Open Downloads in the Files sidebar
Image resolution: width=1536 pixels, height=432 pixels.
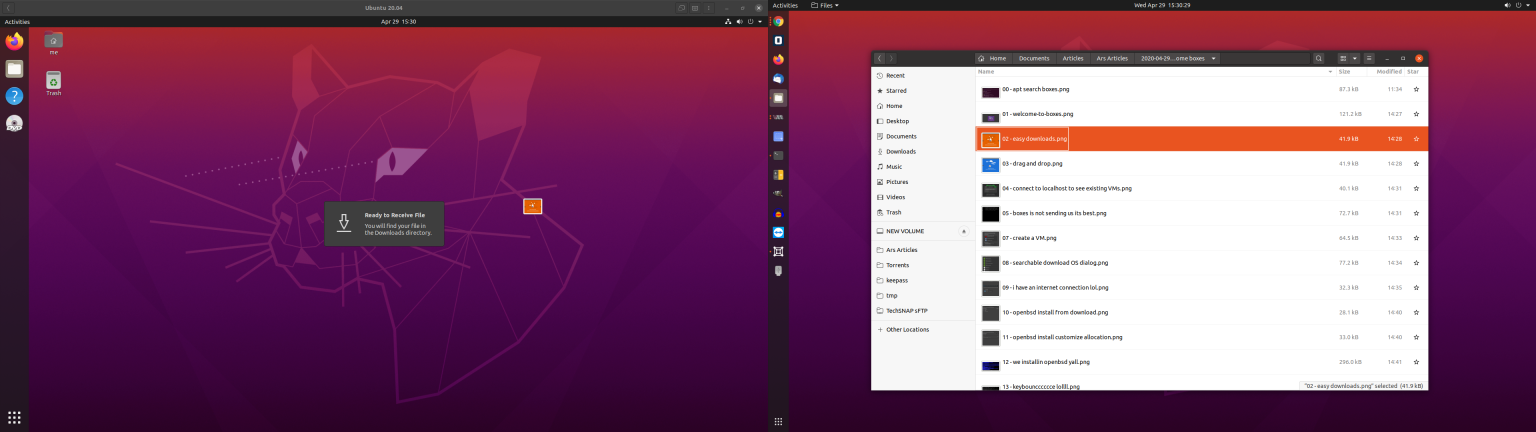[923, 151]
